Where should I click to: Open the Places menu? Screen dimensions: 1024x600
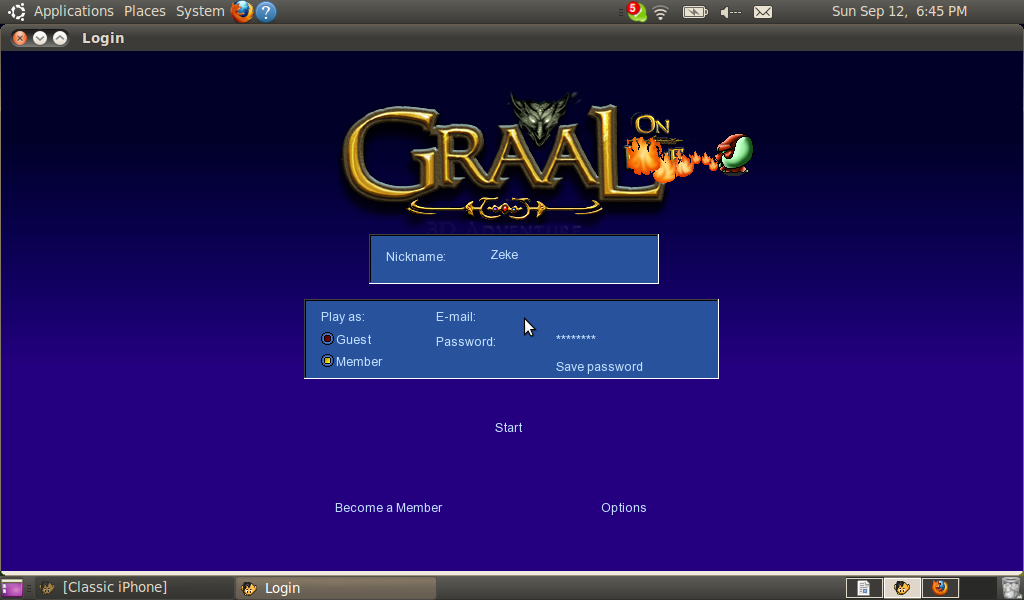coord(145,12)
